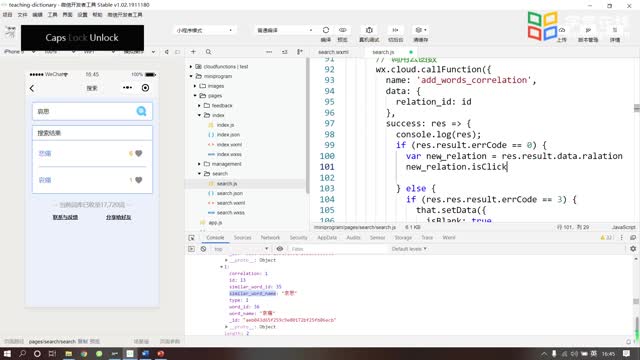
Task: Collapse the miniprogram folder
Action: [x=191, y=76]
